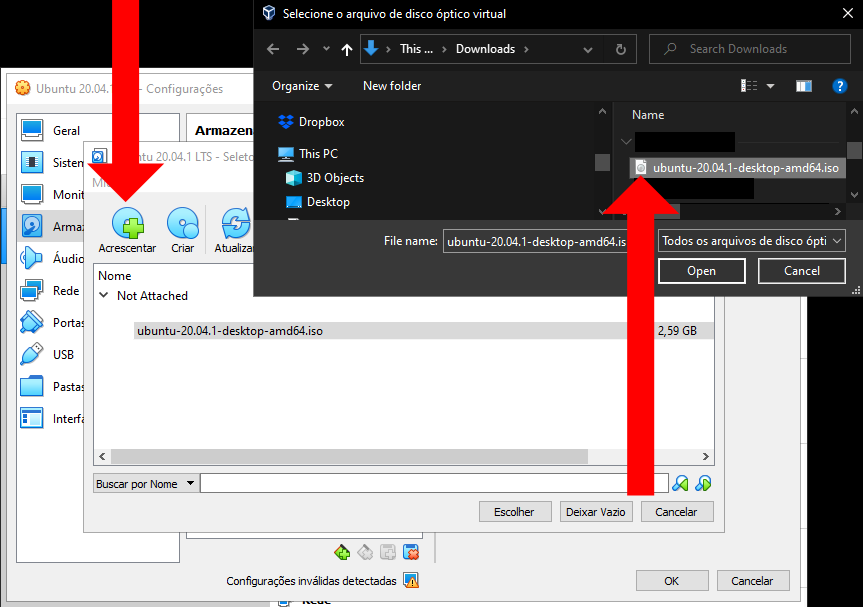Close the file selection dialog

tap(848, 13)
